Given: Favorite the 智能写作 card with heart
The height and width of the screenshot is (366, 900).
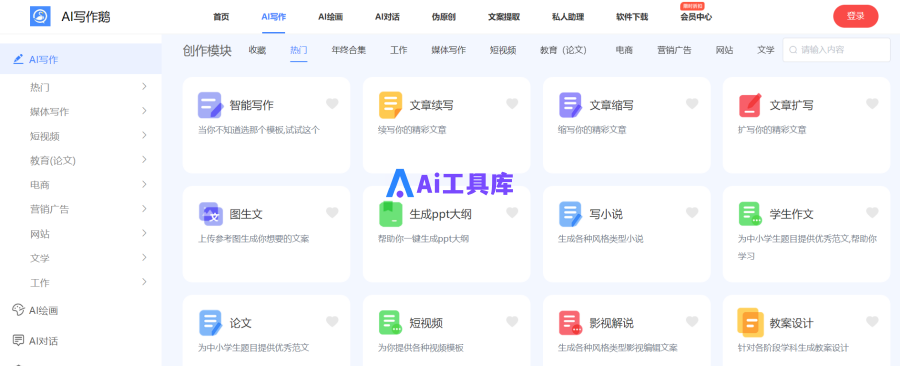Looking at the screenshot, I should (x=332, y=104).
